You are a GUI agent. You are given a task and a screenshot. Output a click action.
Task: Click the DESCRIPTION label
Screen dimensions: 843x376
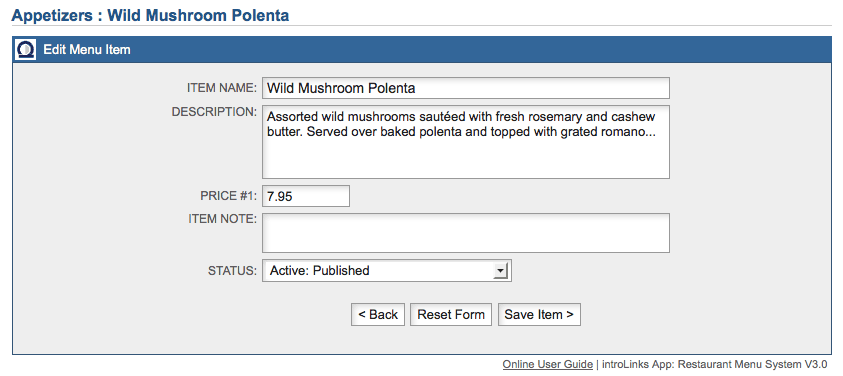tap(215, 112)
